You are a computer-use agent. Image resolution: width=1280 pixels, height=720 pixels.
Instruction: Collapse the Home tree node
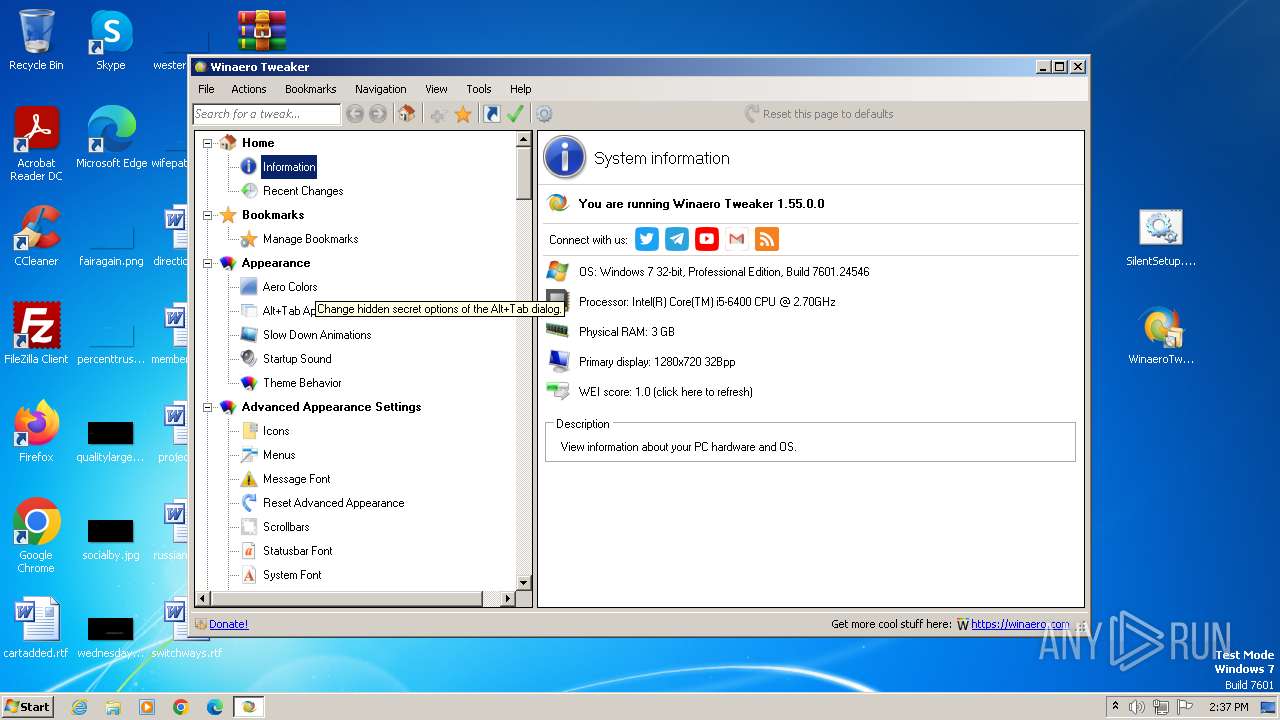pos(208,143)
